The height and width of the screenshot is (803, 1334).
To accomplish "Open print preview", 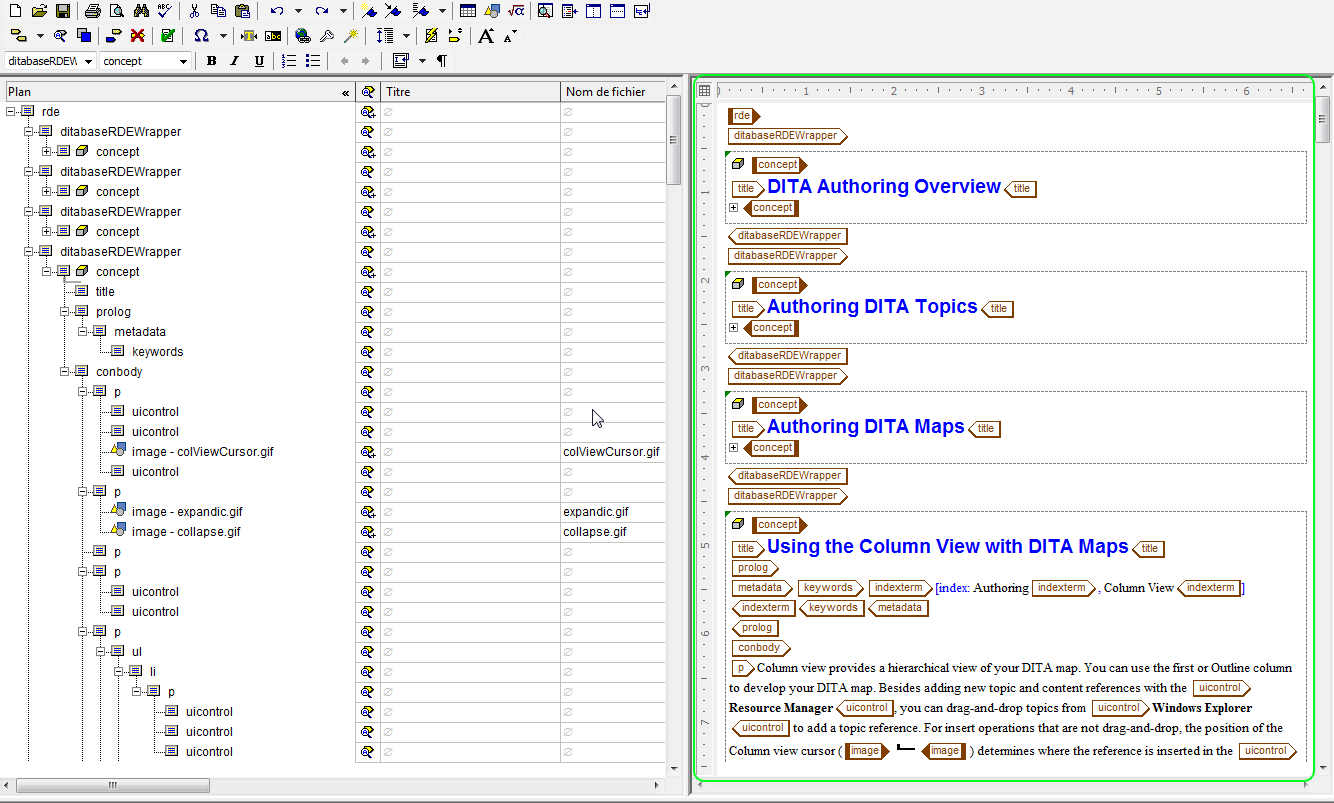I will (x=117, y=11).
